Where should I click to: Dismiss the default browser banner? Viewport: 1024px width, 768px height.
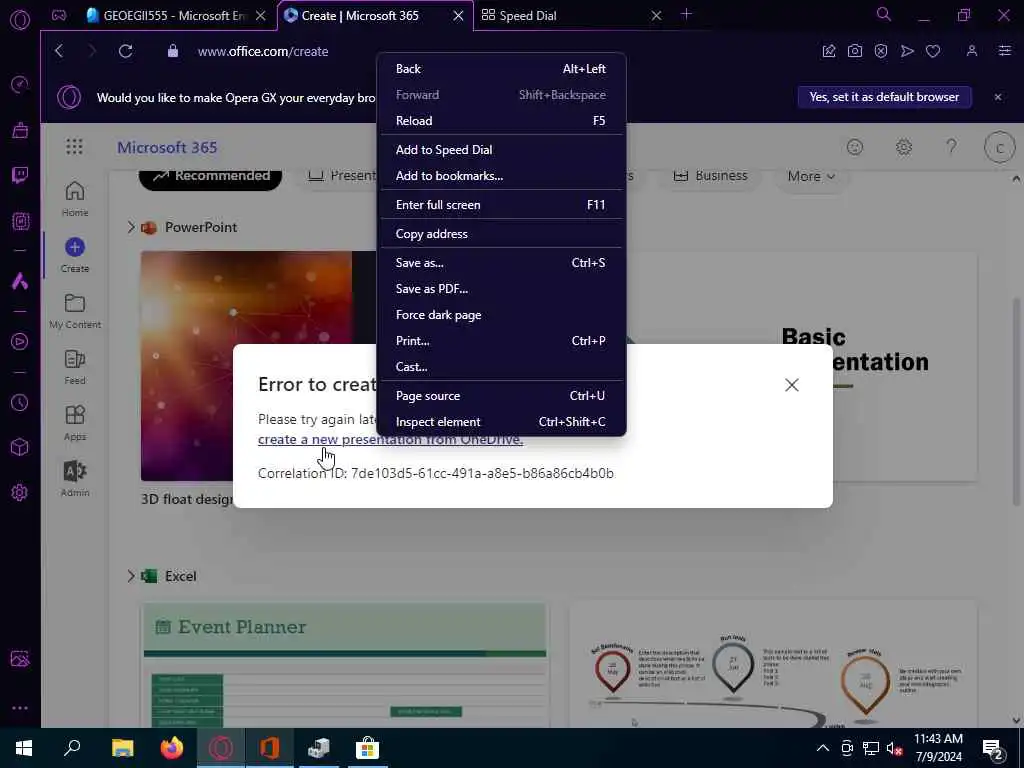[x=998, y=97]
